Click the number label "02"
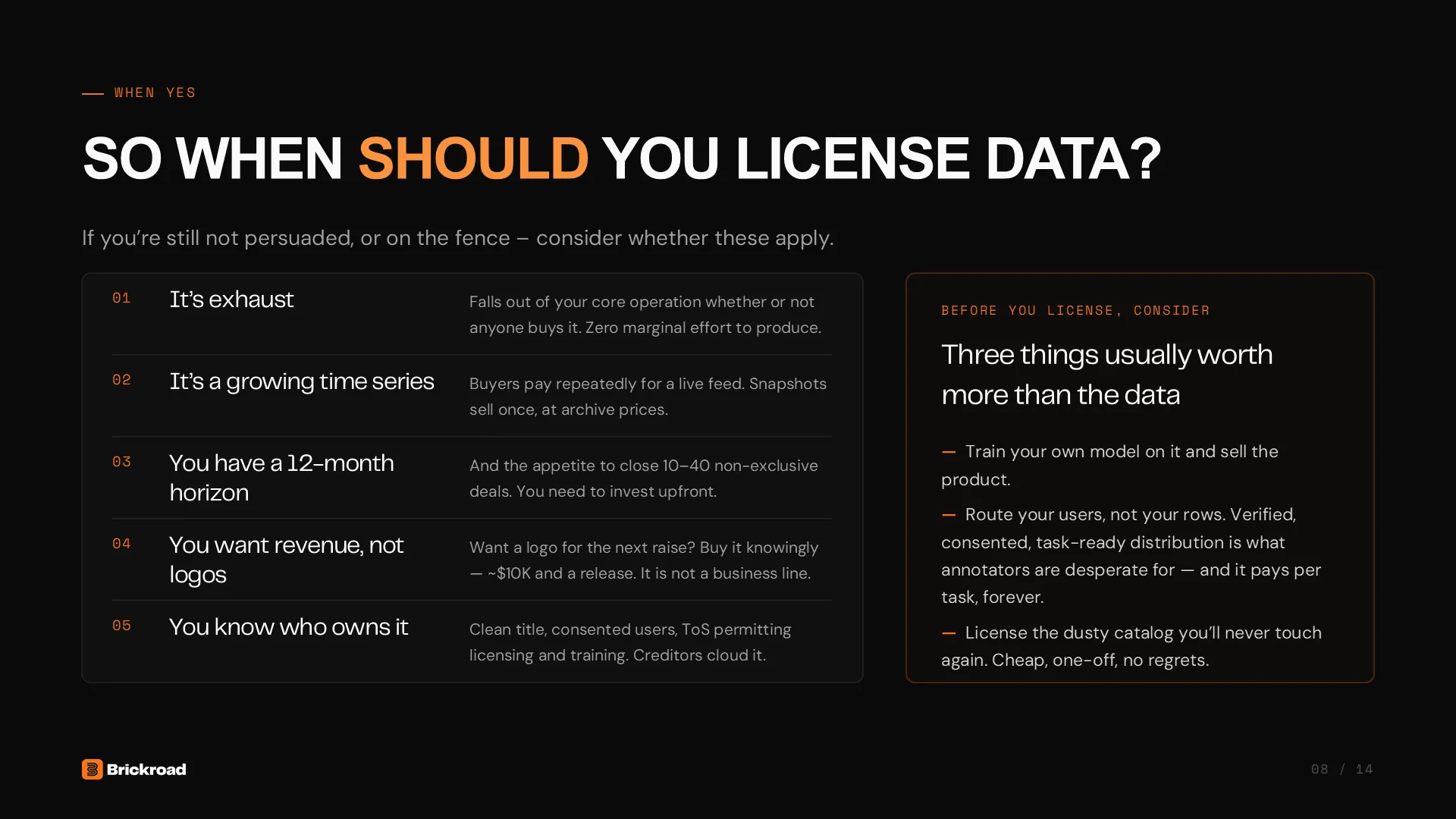 click(121, 380)
